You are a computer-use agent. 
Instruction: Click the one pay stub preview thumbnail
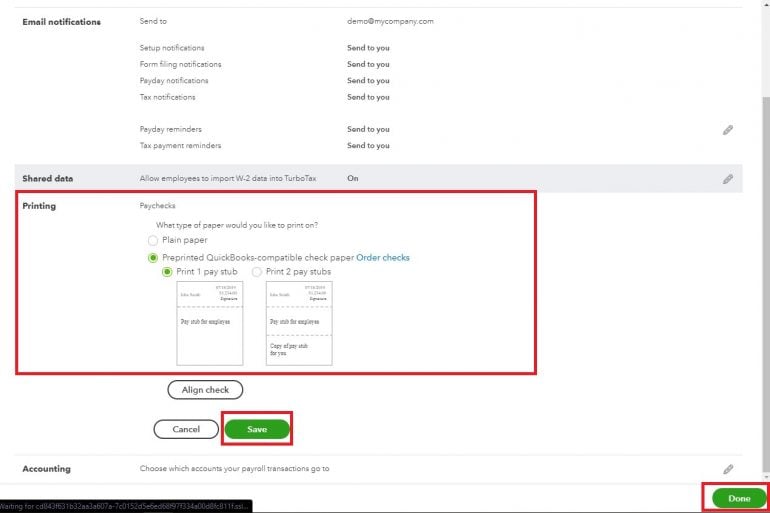[x=210, y=323]
